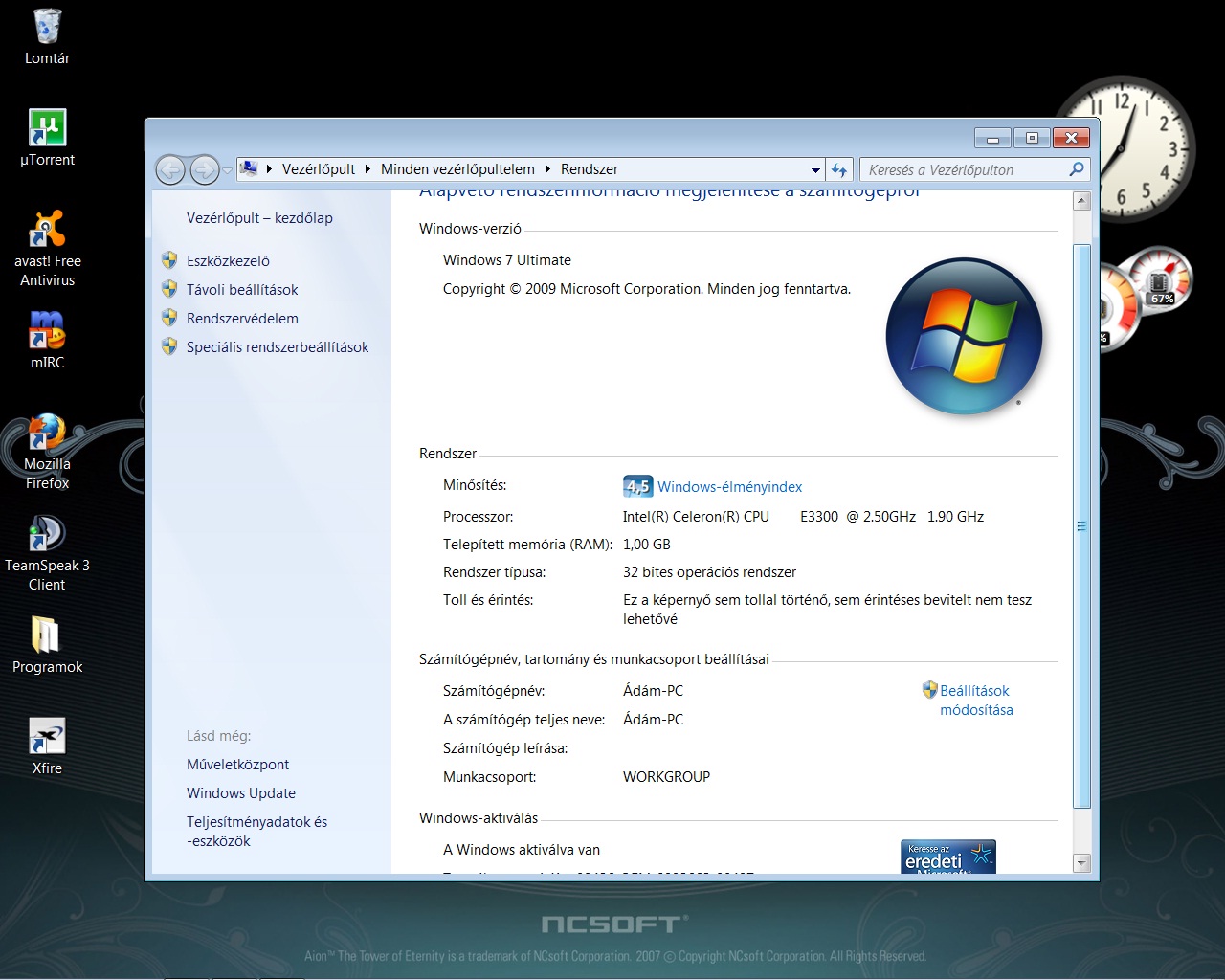Open Rendszervédelem settings

242,318
